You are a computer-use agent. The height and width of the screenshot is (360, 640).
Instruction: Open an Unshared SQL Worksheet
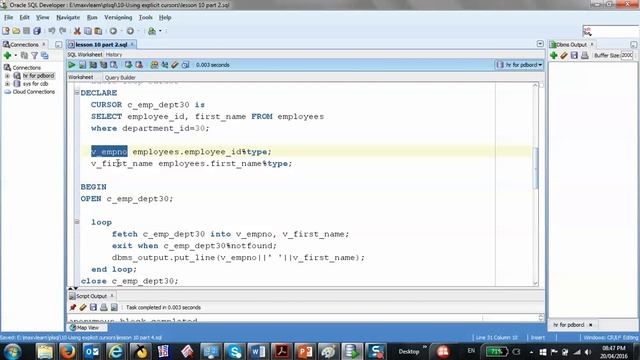[x=154, y=65]
